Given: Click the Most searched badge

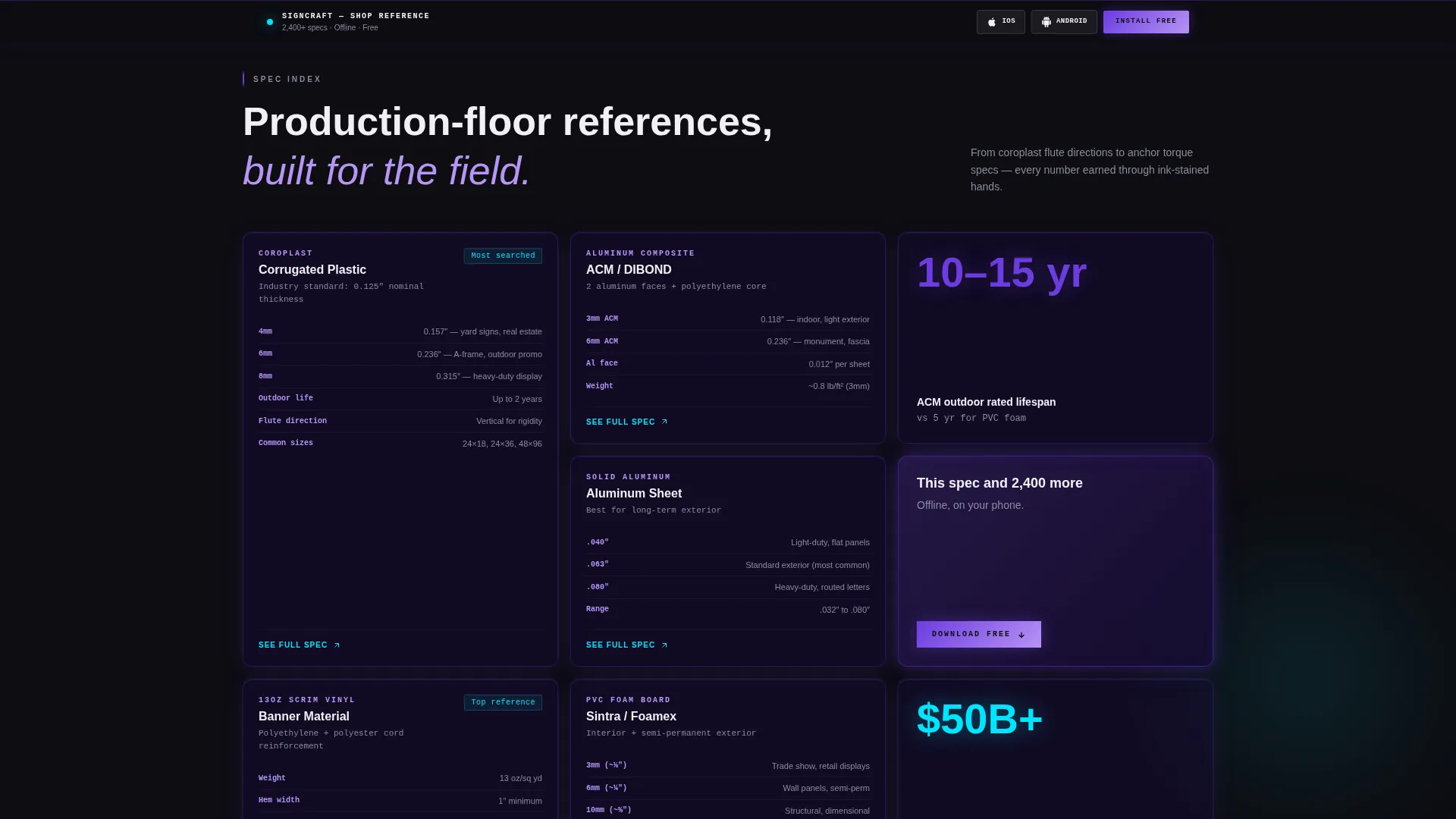Looking at the screenshot, I should pos(503,256).
